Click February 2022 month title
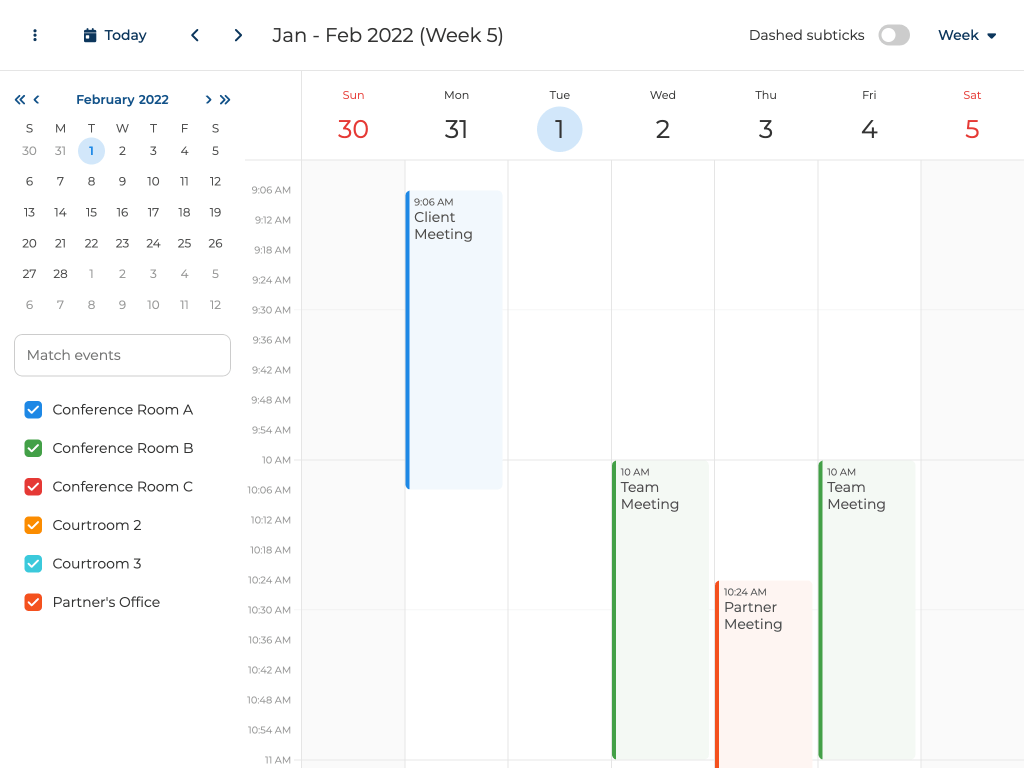 click(122, 99)
